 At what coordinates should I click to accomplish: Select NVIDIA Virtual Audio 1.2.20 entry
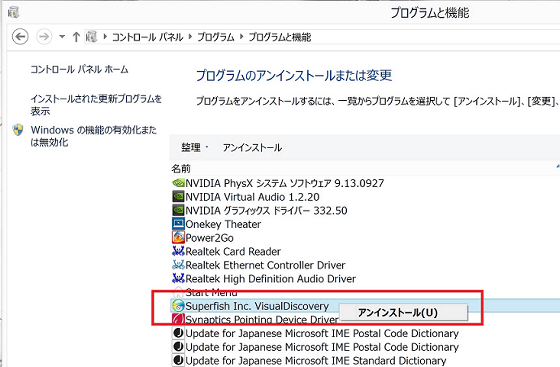coord(252,197)
